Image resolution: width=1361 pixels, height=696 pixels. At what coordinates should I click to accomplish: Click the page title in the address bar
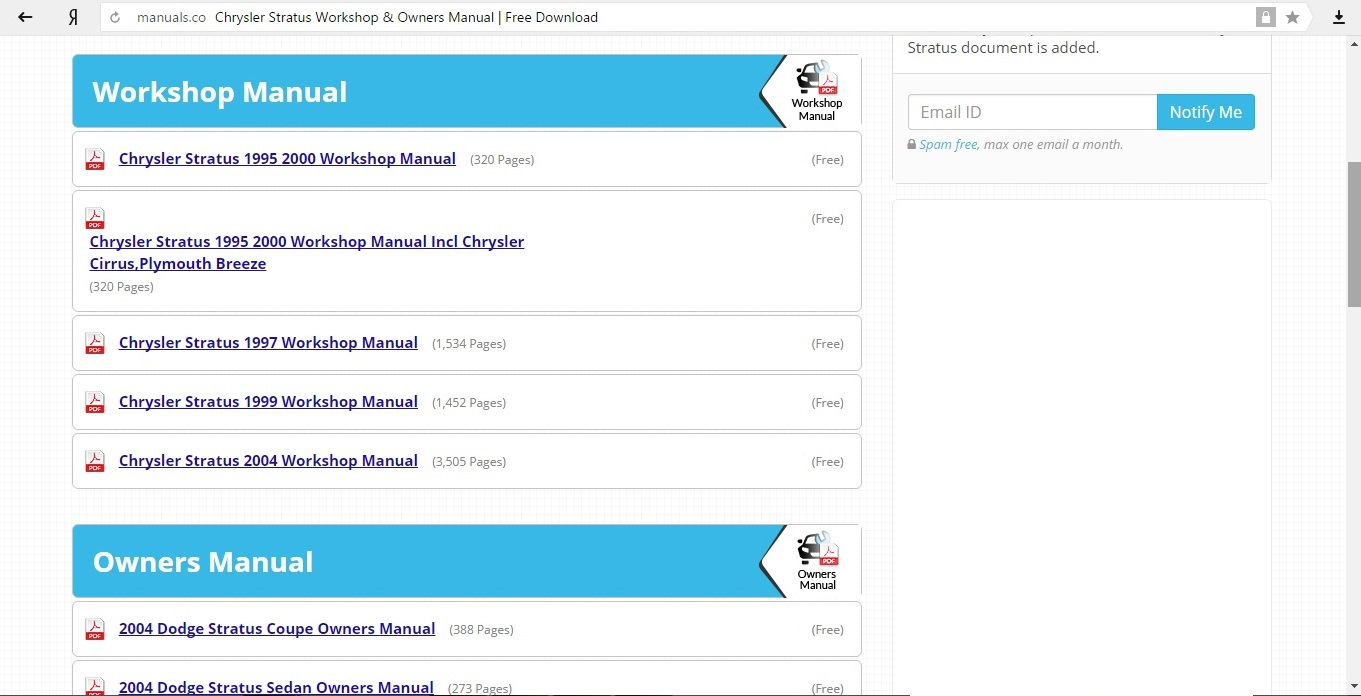click(406, 17)
